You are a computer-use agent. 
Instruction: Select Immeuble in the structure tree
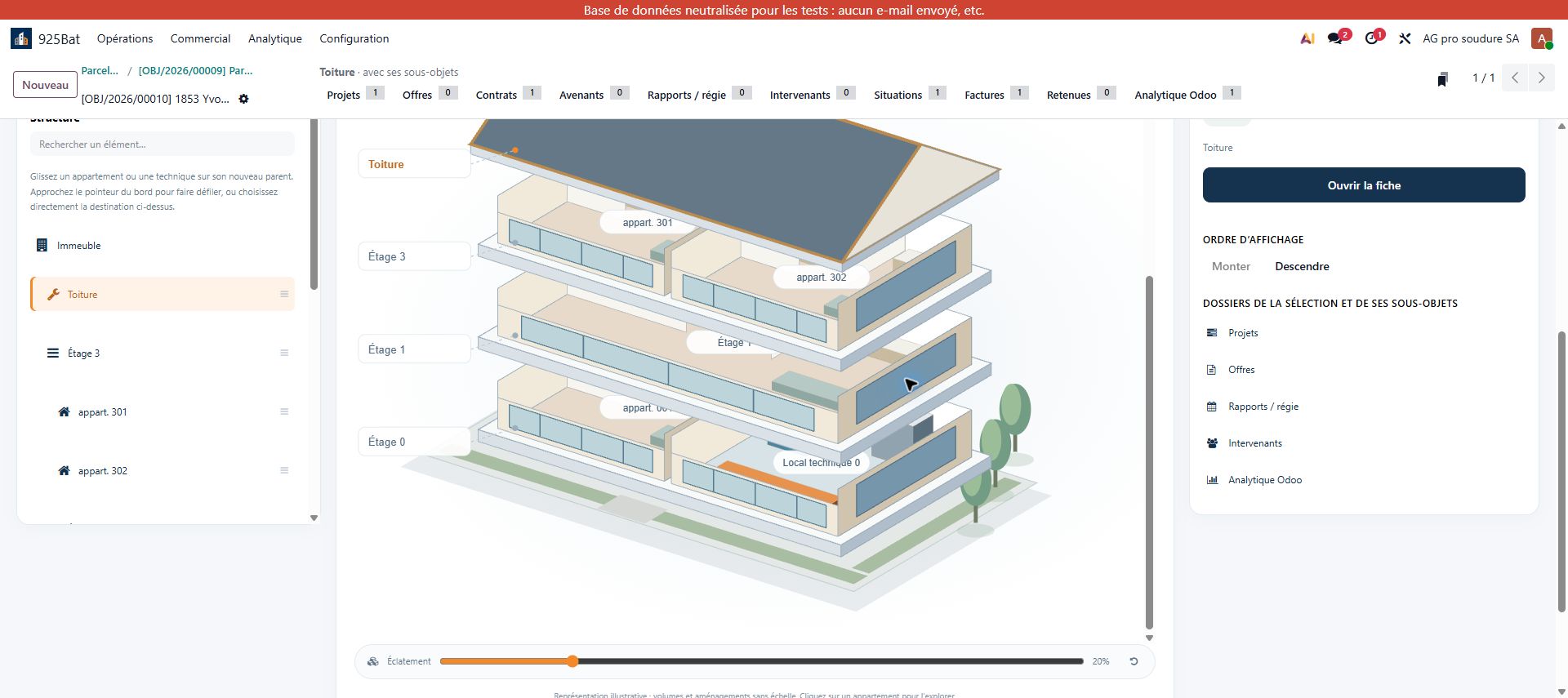coord(79,246)
